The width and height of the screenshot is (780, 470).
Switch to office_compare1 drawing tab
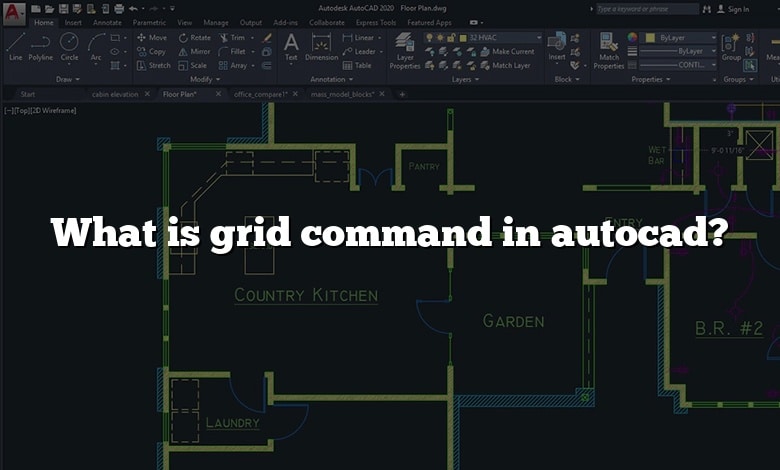[261, 94]
